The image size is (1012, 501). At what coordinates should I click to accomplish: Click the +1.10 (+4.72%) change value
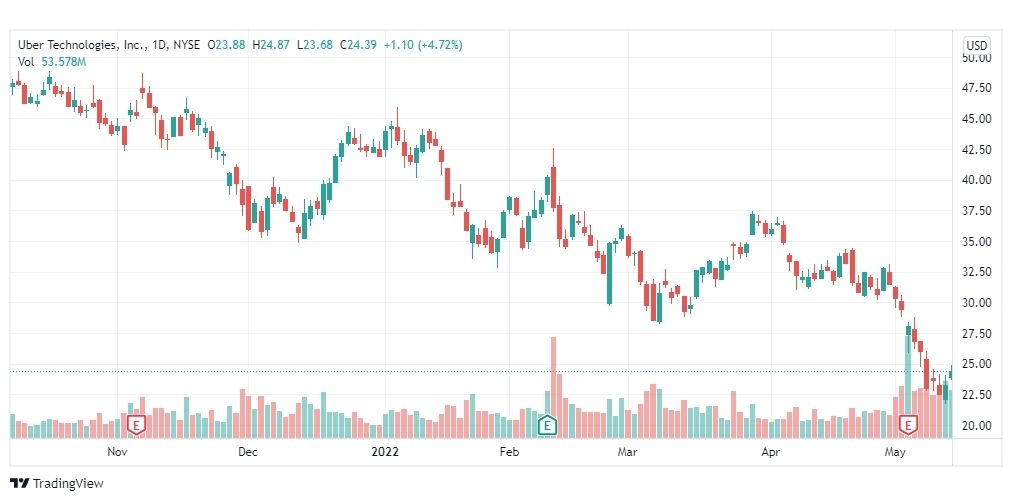423,45
